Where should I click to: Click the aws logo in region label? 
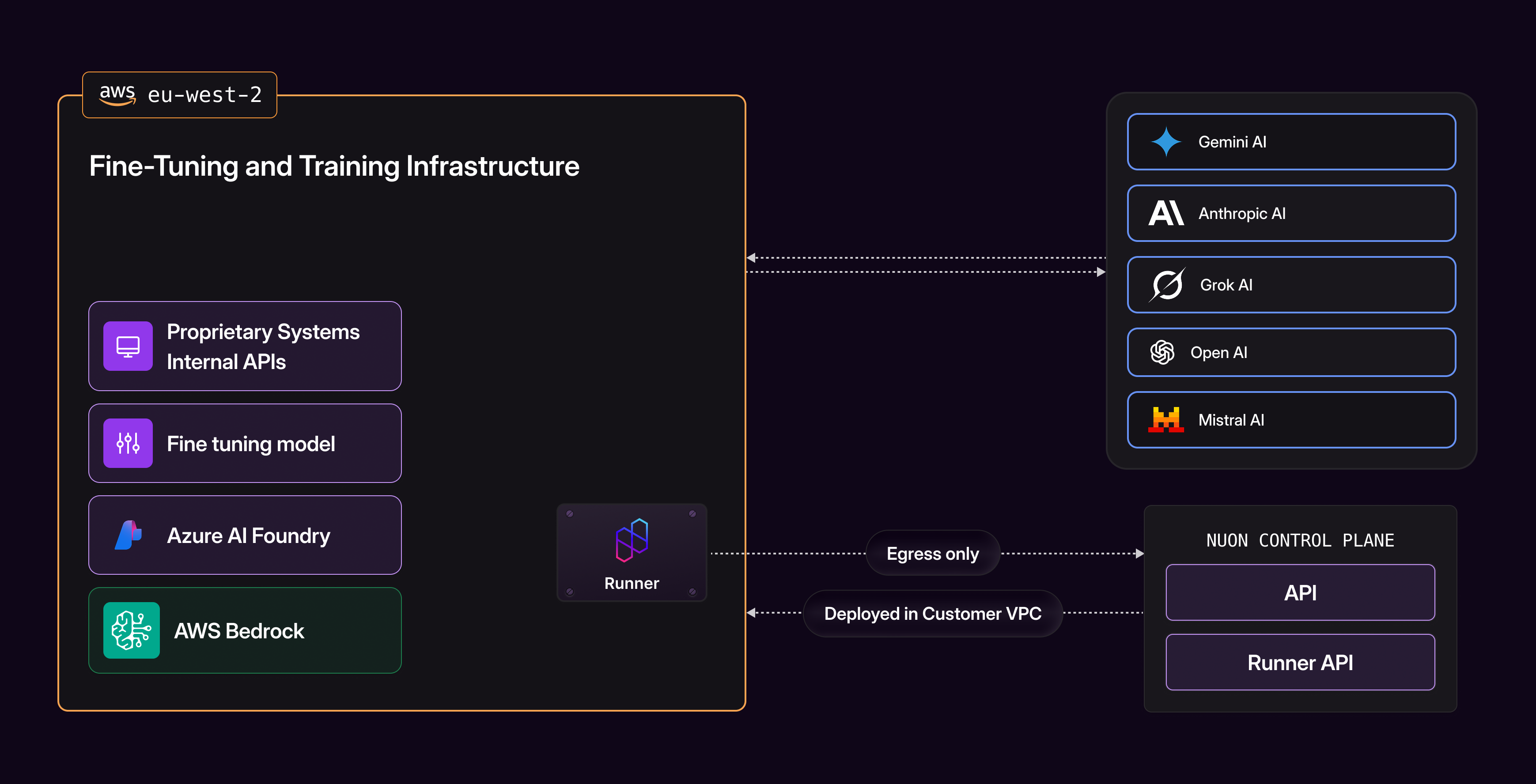[117, 94]
